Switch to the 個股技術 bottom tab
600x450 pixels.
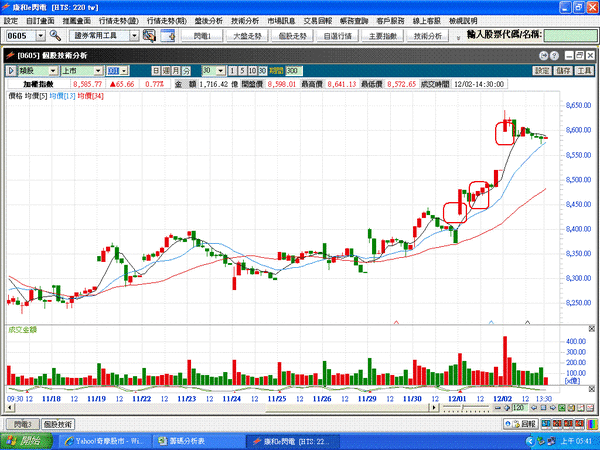coord(58,424)
